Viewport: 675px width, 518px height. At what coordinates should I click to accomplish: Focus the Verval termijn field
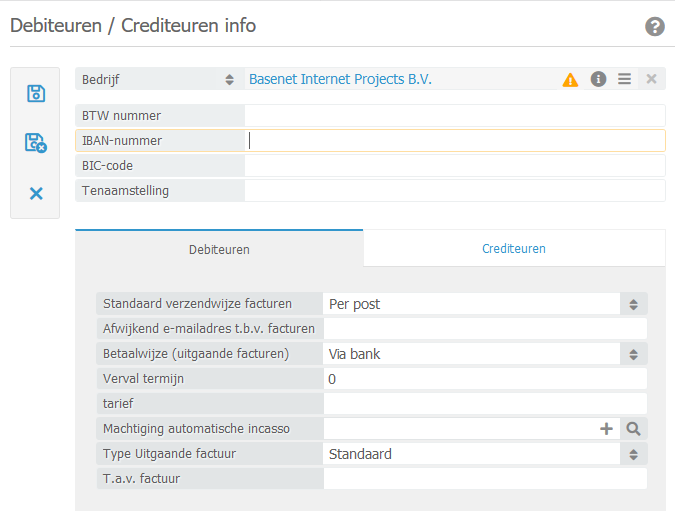point(484,379)
